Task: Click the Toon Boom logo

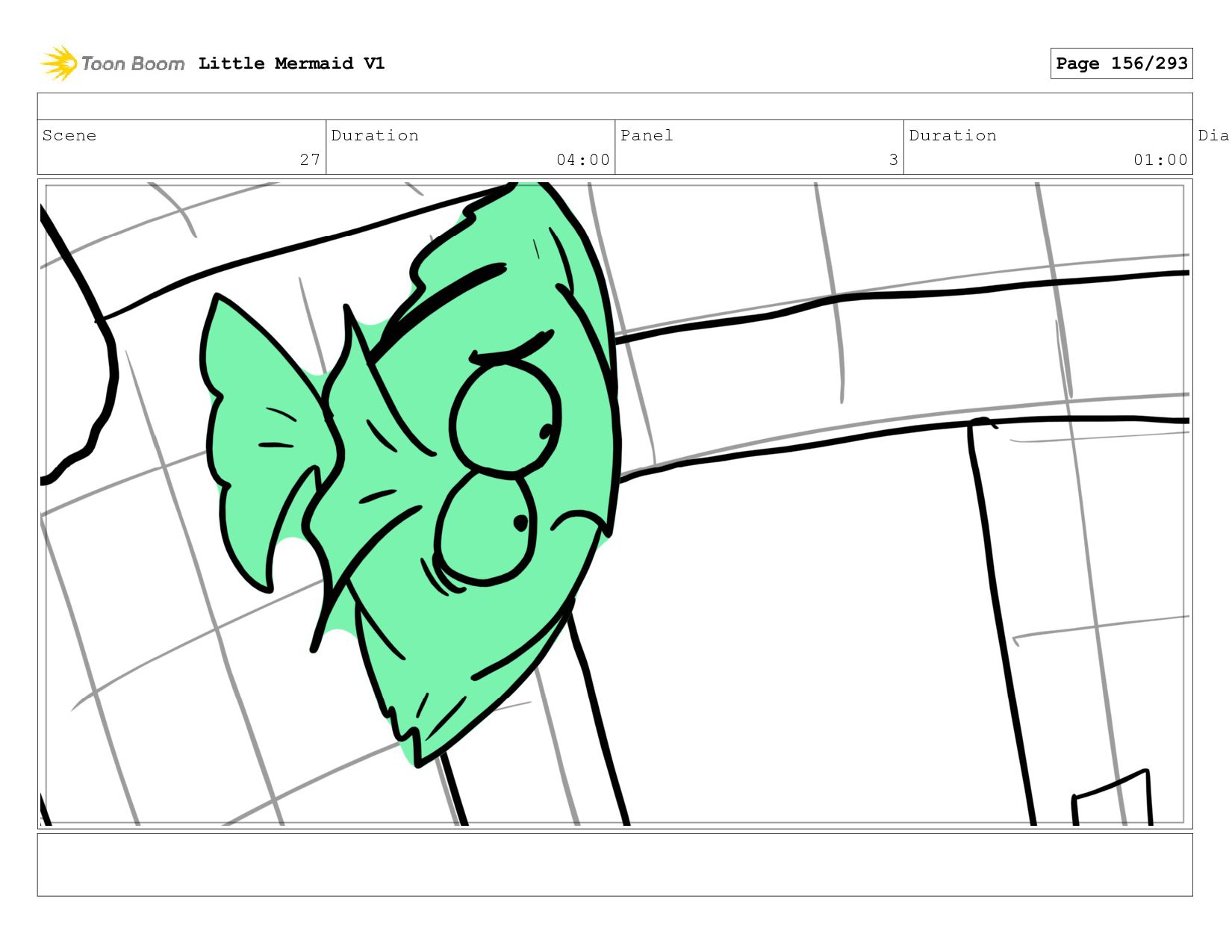Action: (x=112, y=63)
